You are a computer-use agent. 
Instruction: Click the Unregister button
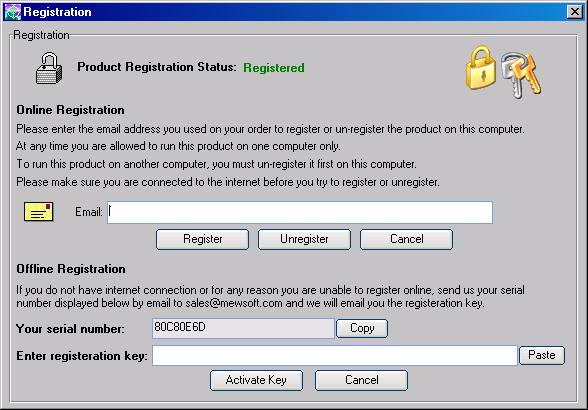[304, 239]
